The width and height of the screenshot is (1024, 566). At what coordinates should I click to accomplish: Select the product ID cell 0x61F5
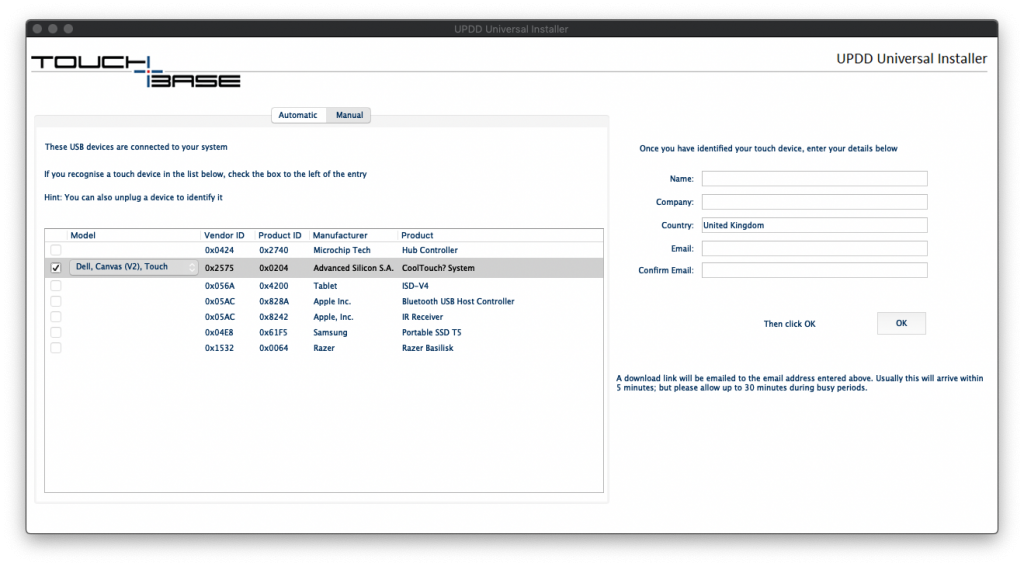point(274,332)
